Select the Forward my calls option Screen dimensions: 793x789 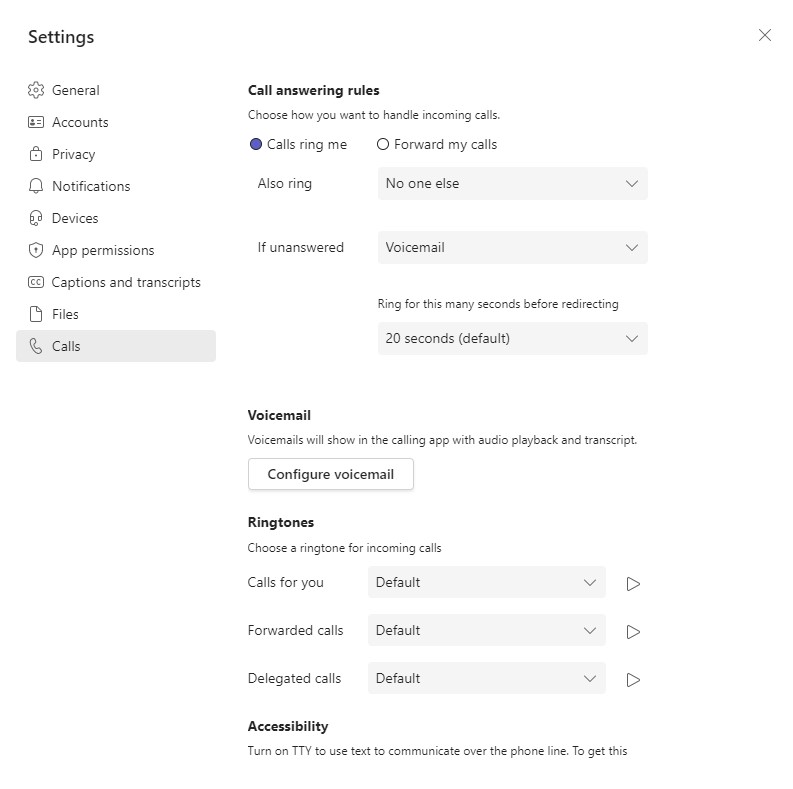pos(437,145)
